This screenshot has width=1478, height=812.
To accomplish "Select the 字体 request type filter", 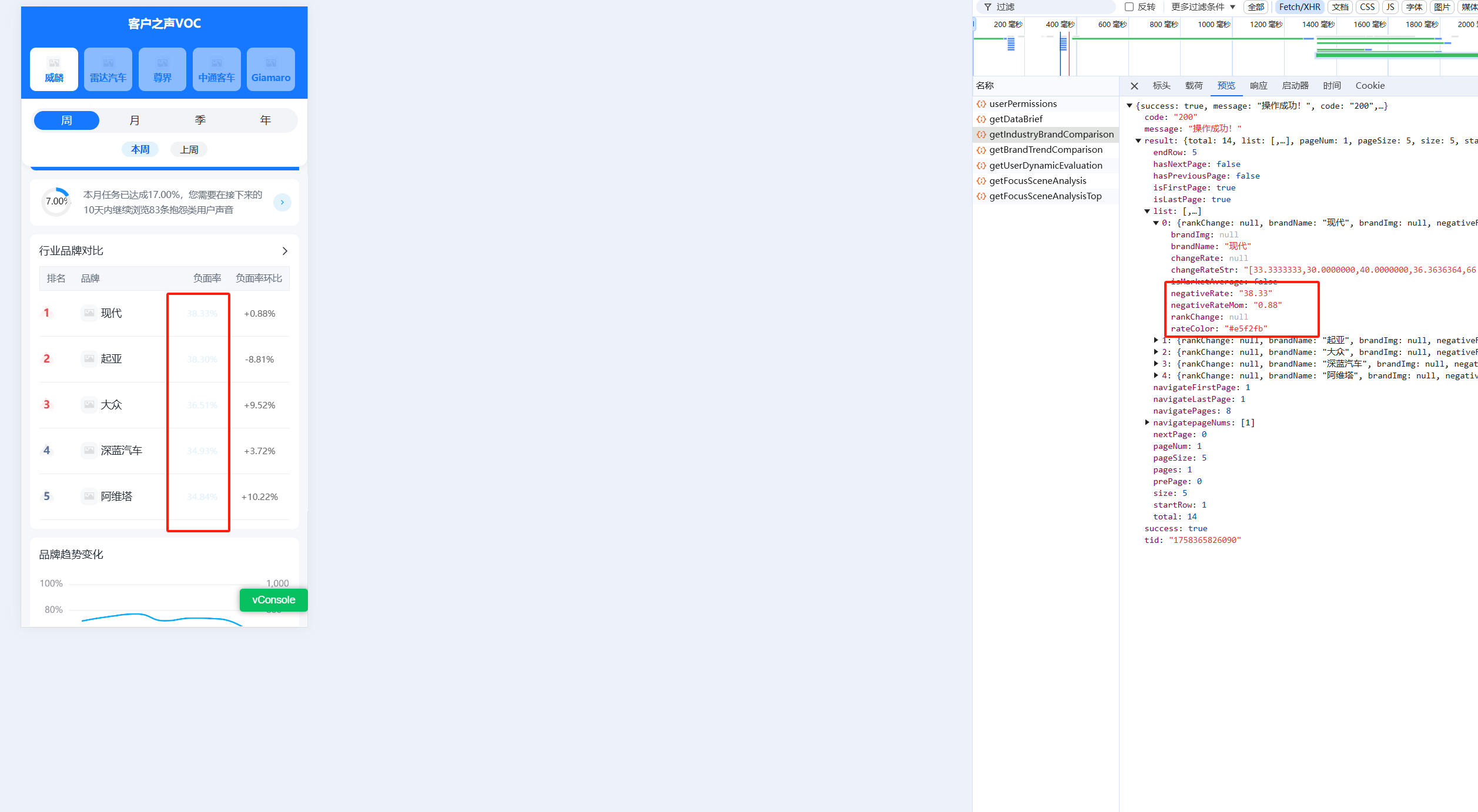I will coord(1414,7).
